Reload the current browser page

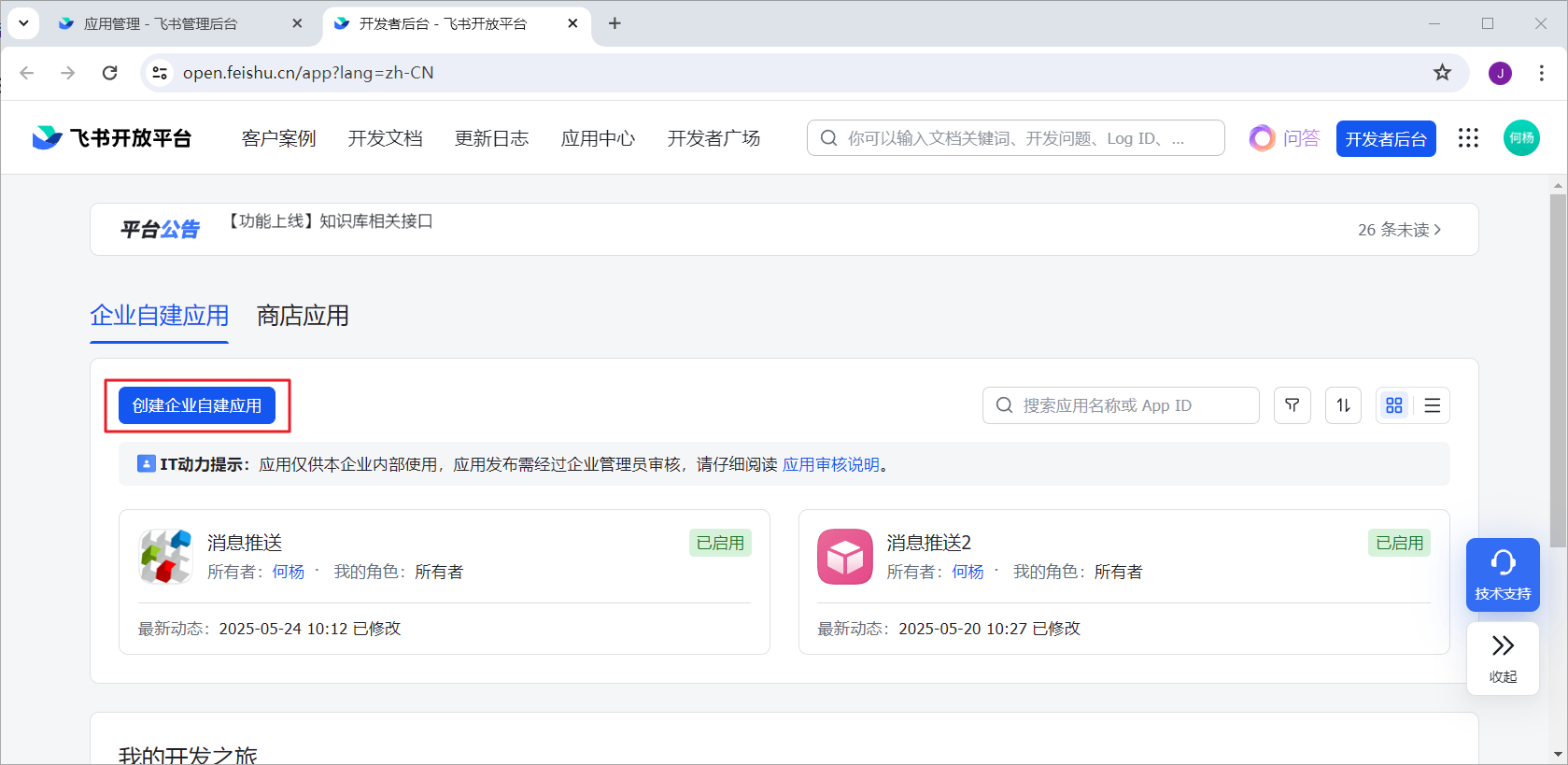110,73
